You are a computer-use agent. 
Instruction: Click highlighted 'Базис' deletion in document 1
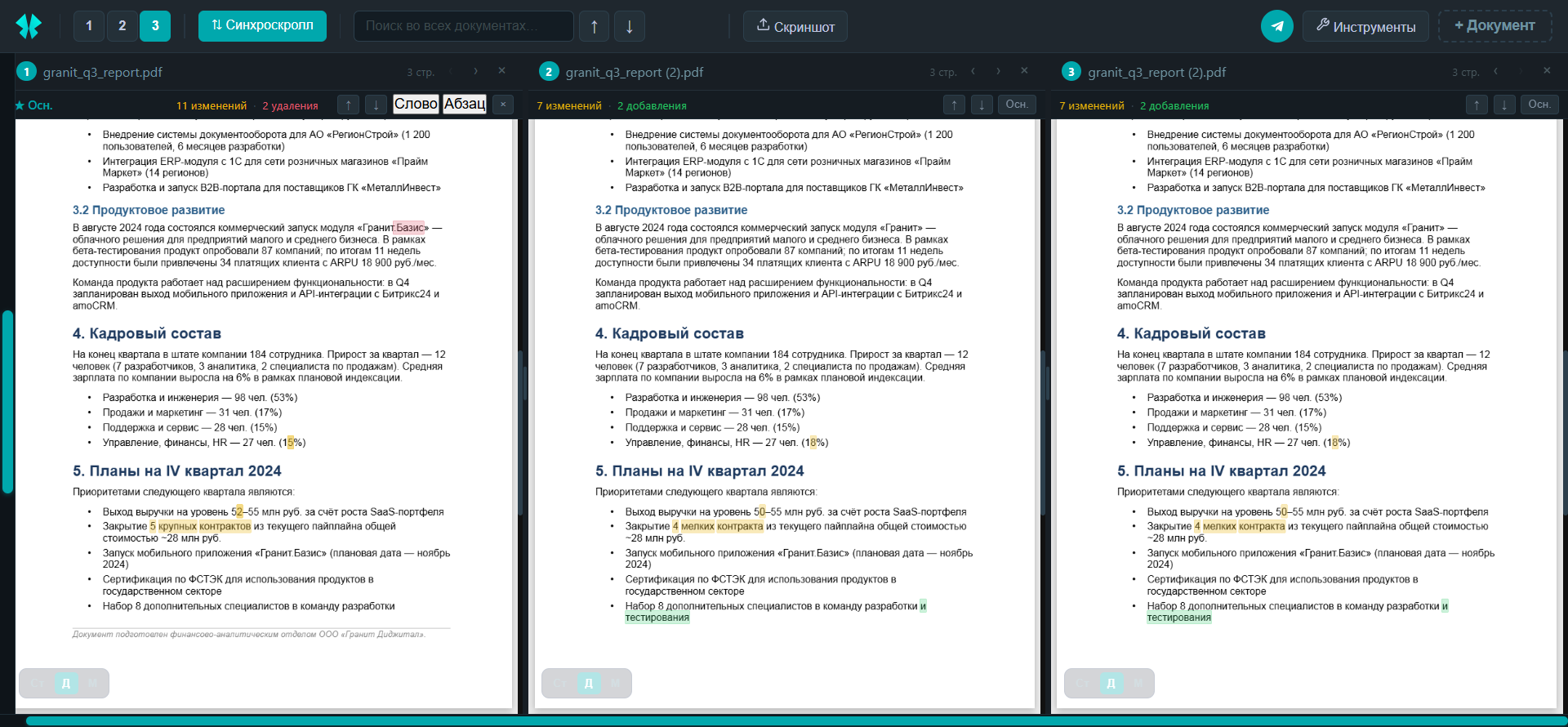[409, 228]
